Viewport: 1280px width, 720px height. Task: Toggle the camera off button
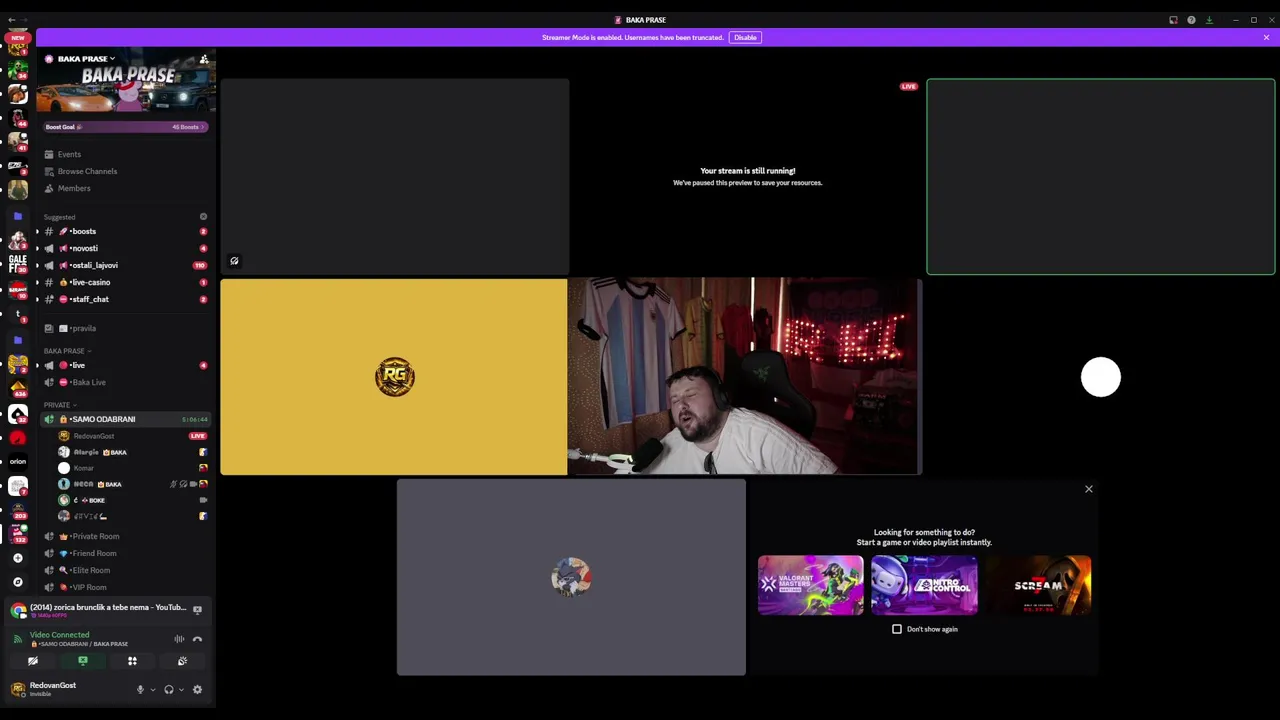point(33,661)
